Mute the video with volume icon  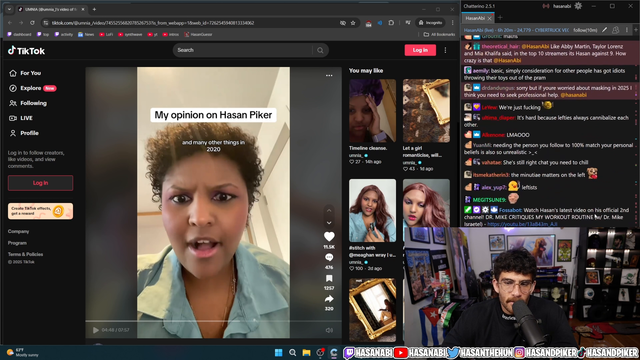(329, 330)
